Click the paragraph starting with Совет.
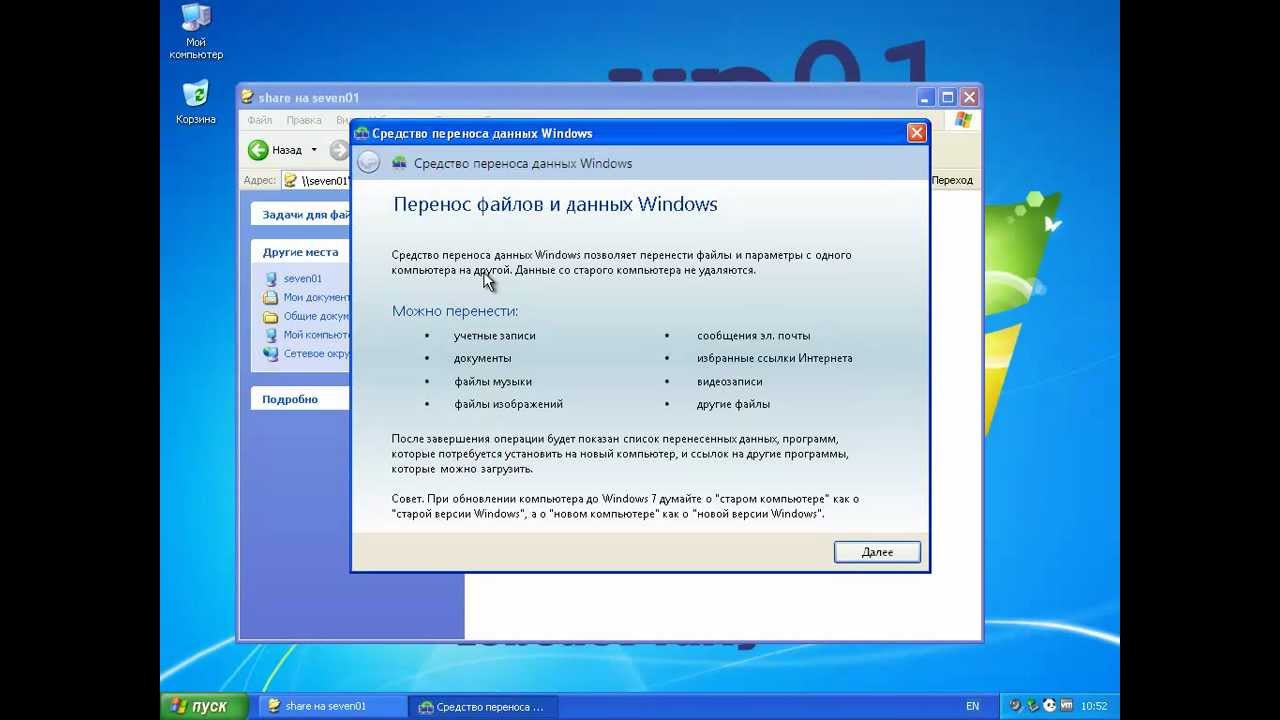The width and height of the screenshot is (1280, 720). (625, 506)
